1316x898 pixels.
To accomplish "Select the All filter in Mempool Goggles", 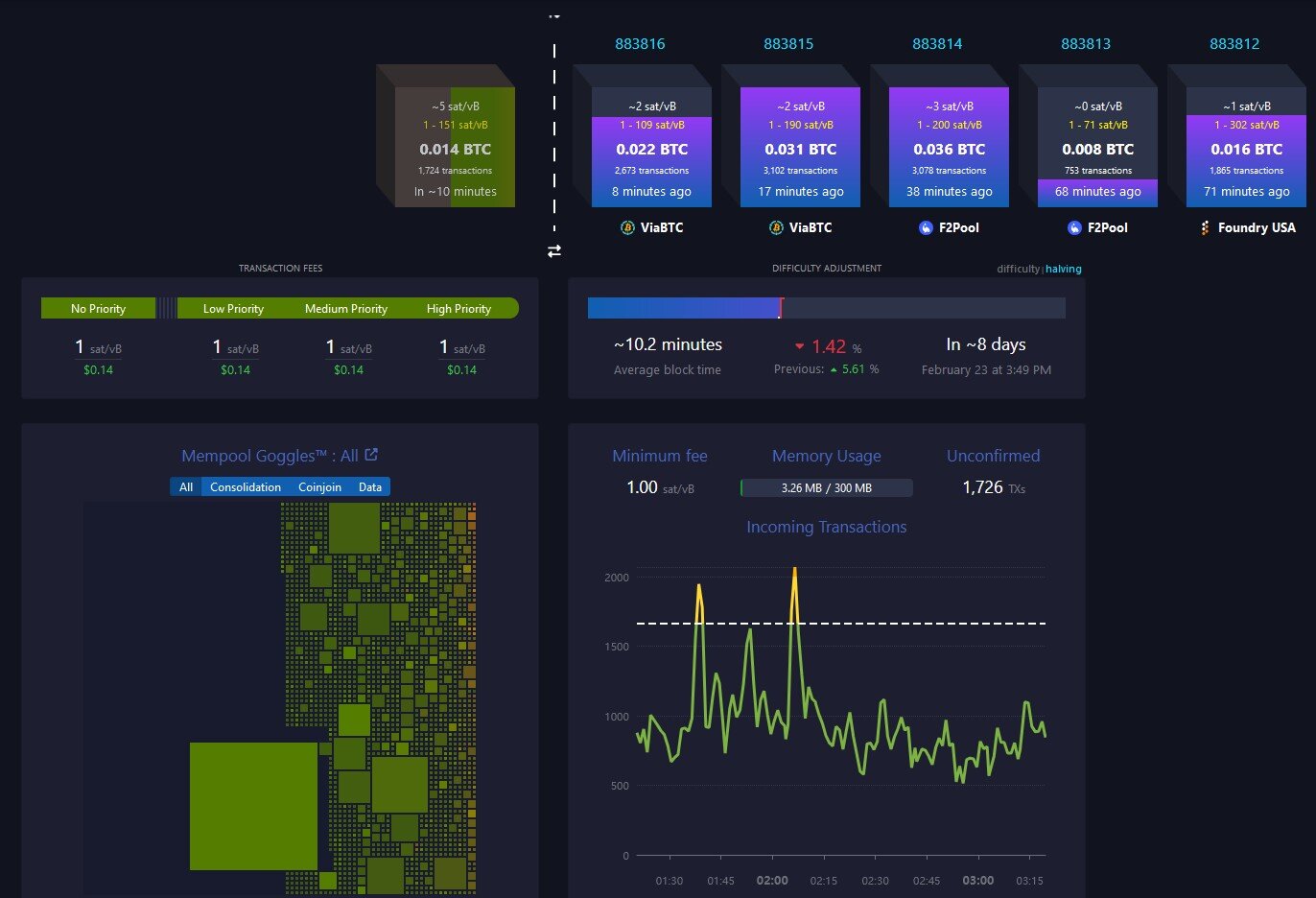I will tap(186, 487).
